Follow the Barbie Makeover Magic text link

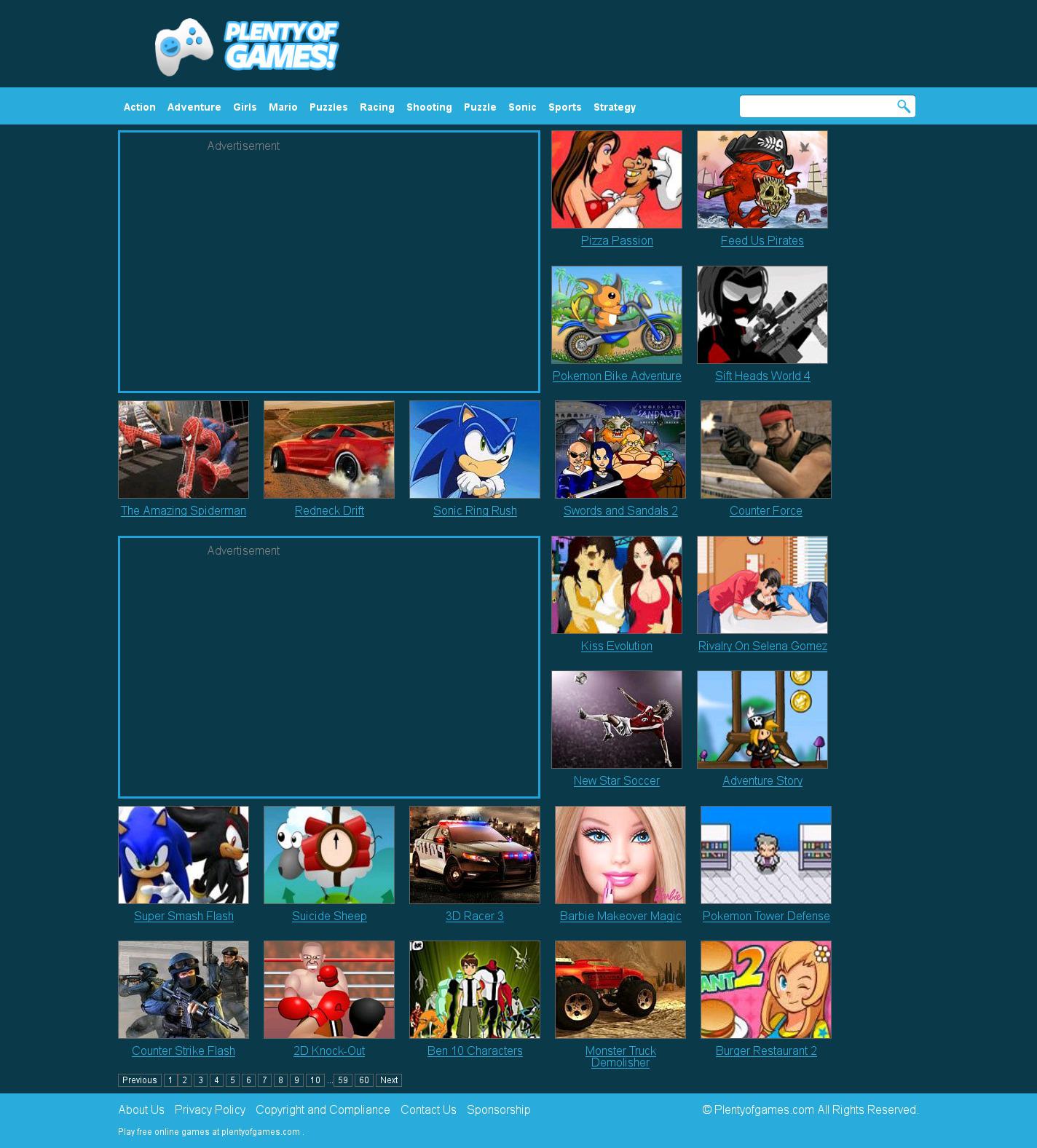[x=620, y=917]
